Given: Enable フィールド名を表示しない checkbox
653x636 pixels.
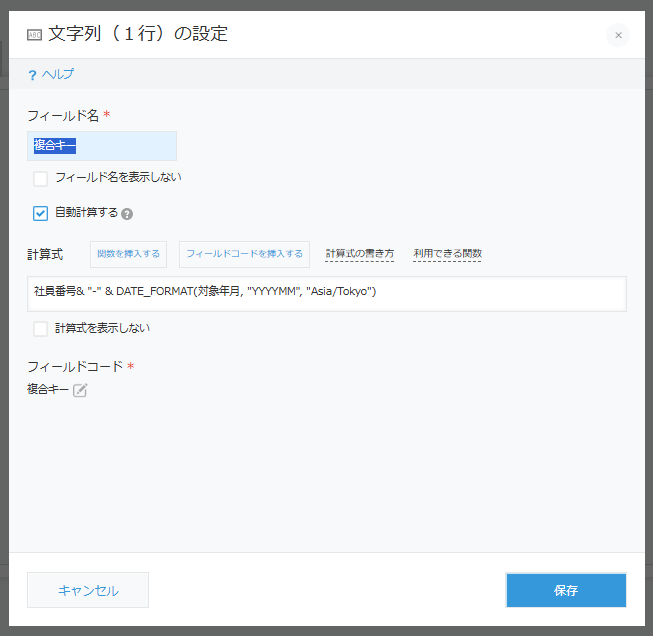Looking at the screenshot, I should [x=41, y=179].
